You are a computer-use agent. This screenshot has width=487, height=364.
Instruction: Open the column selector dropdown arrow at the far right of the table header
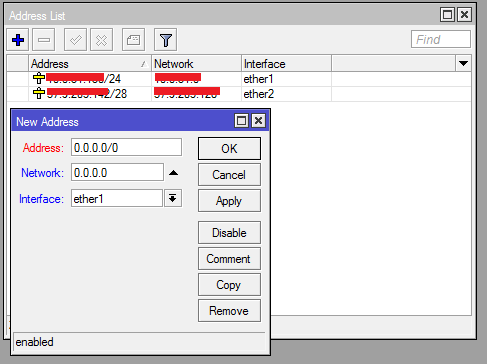463,63
